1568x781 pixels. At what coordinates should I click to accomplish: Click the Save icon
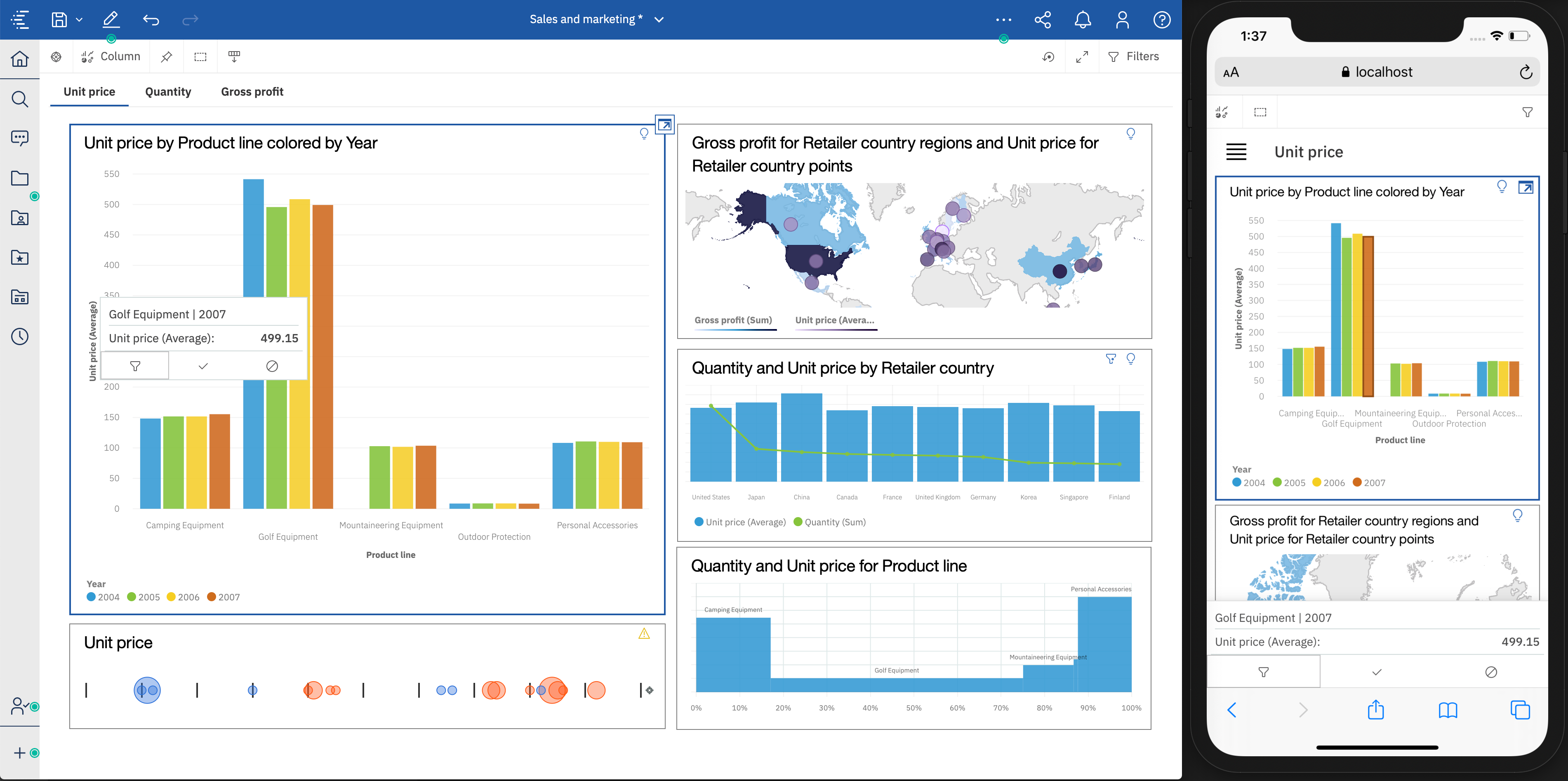click(x=59, y=19)
